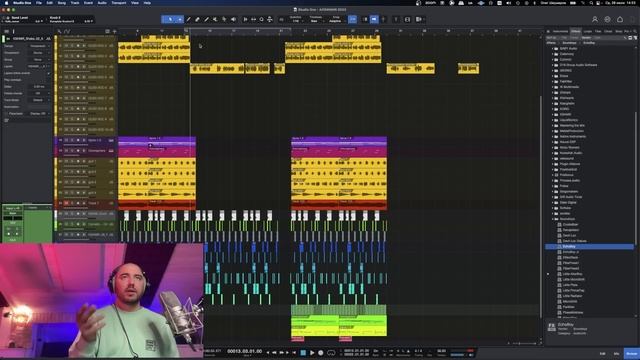Click the timeline ruler at bar 21

coord(281,31)
